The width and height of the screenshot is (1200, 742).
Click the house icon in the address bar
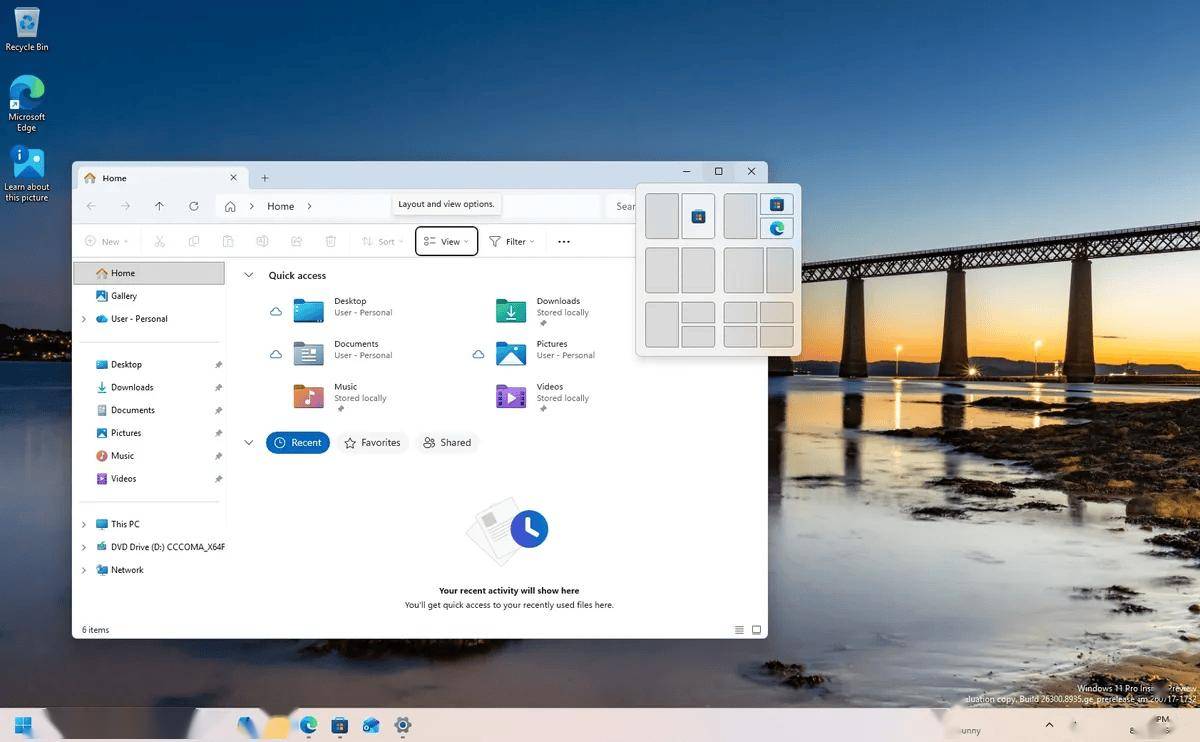(230, 206)
